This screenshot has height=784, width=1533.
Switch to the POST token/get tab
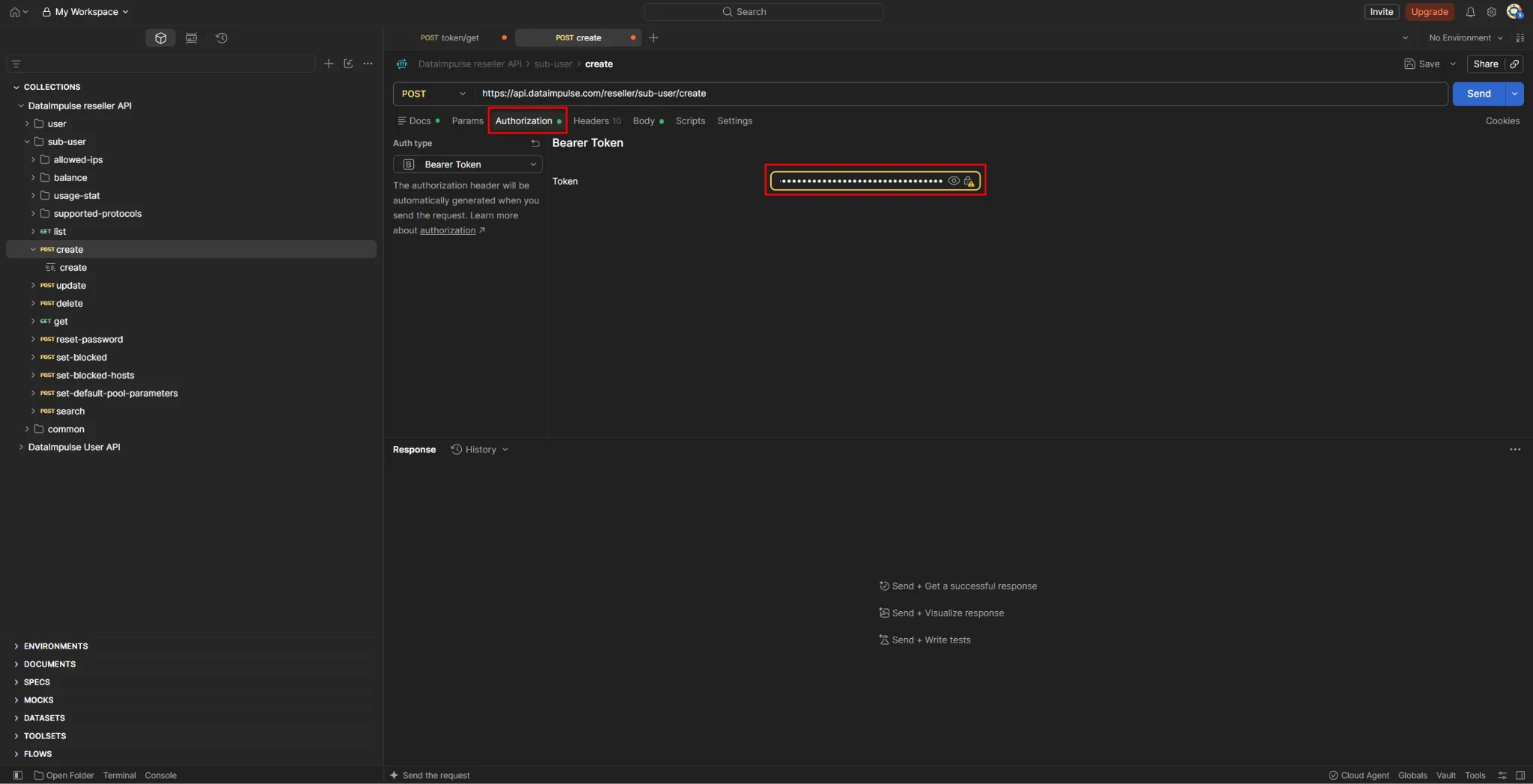449,37
